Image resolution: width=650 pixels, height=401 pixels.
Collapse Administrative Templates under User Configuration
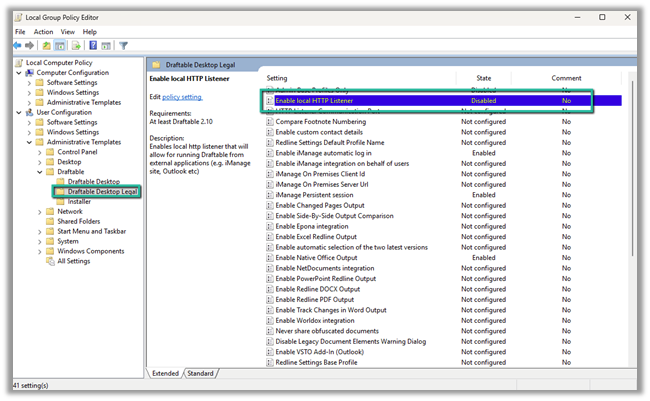[29, 142]
